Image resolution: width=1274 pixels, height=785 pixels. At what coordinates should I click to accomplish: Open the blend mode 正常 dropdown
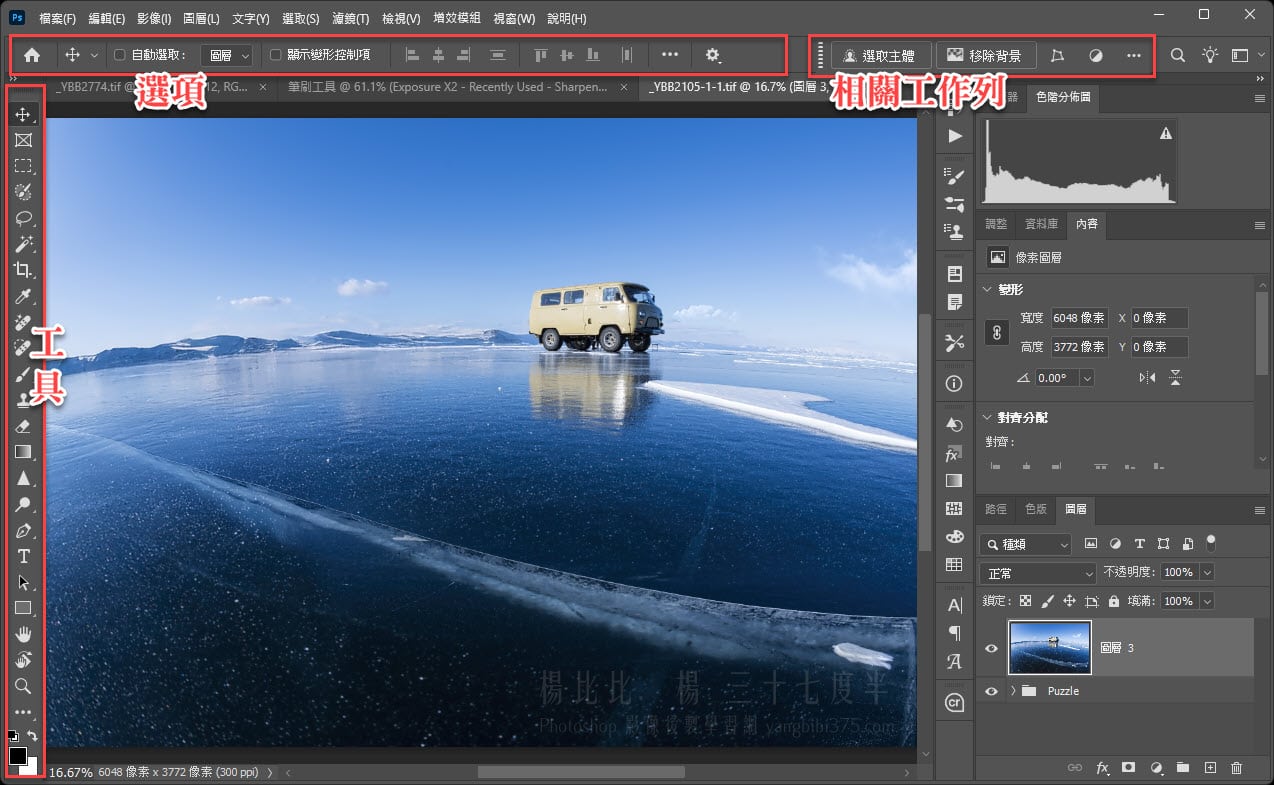click(x=1037, y=572)
